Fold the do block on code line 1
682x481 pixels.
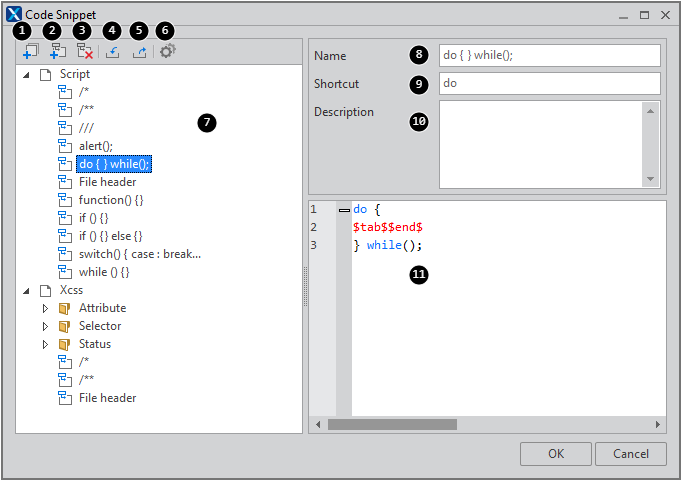[344, 210]
